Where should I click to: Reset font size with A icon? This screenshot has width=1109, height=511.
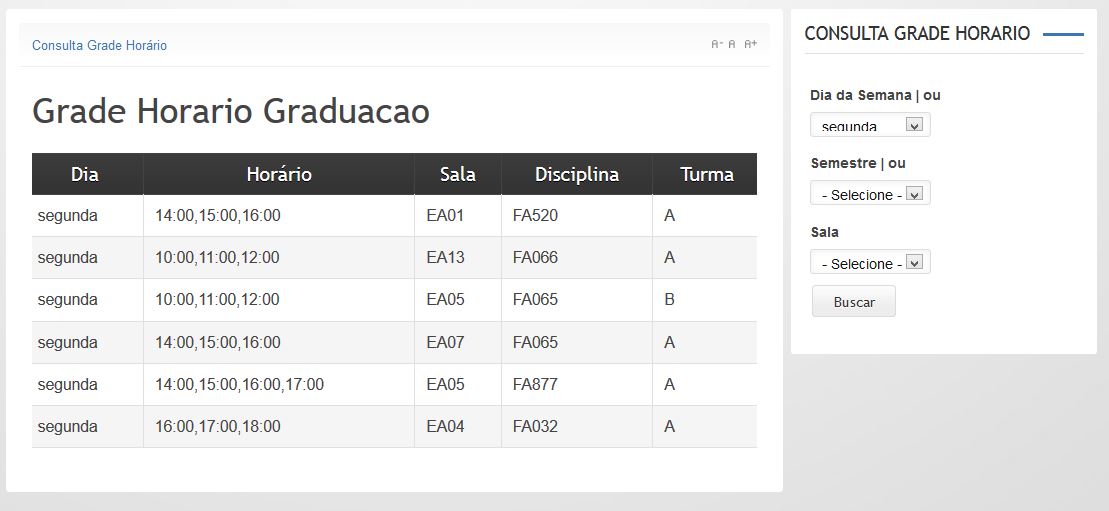[732, 44]
